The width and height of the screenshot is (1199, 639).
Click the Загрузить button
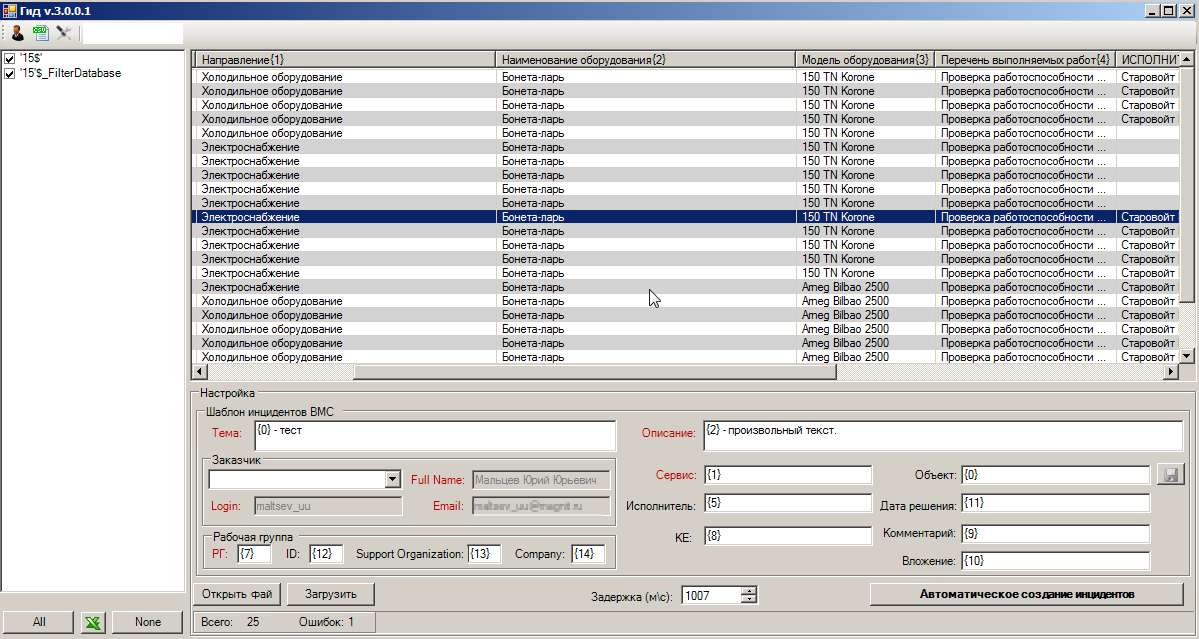click(x=331, y=594)
